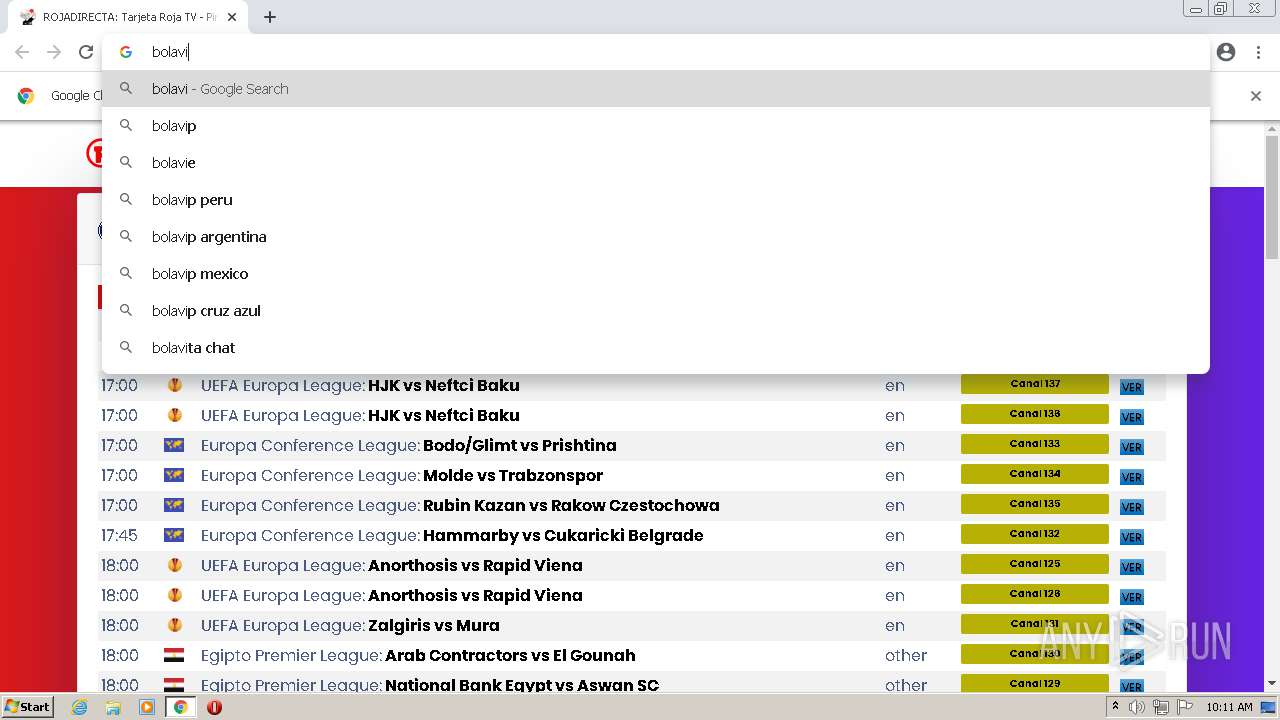Open the red Opera-style taskbar icon
Screen dimensions: 1280x720
214,707
